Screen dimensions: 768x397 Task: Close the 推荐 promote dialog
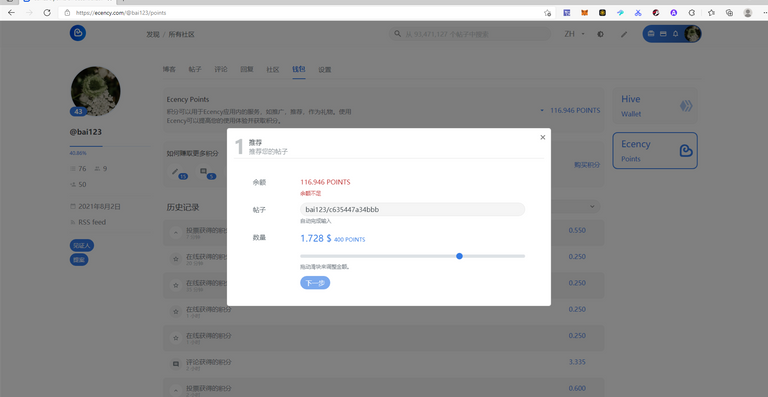(542, 138)
